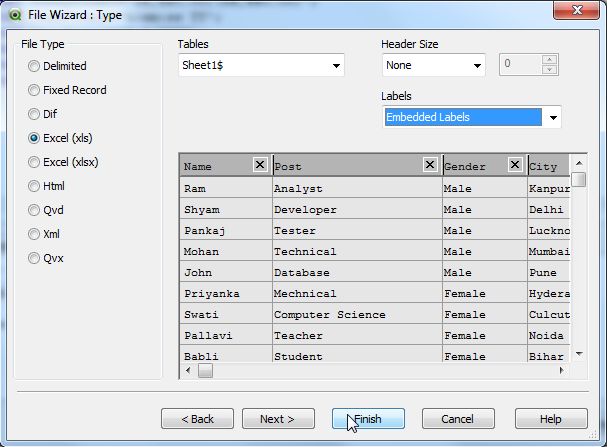This screenshot has width=607, height=447.
Task: Click the cell containing Pankaj
Action: [x=226, y=230]
